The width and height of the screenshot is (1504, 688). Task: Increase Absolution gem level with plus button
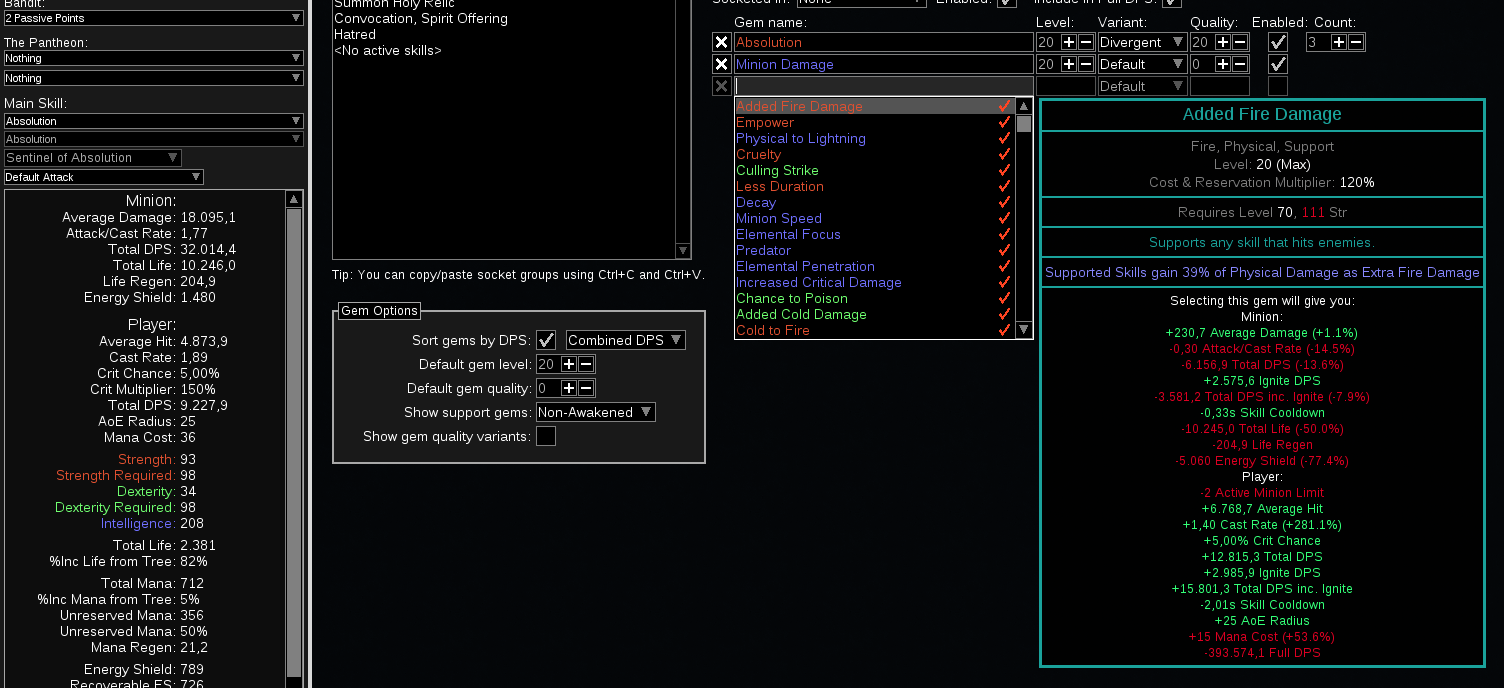tap(1069, 42)
